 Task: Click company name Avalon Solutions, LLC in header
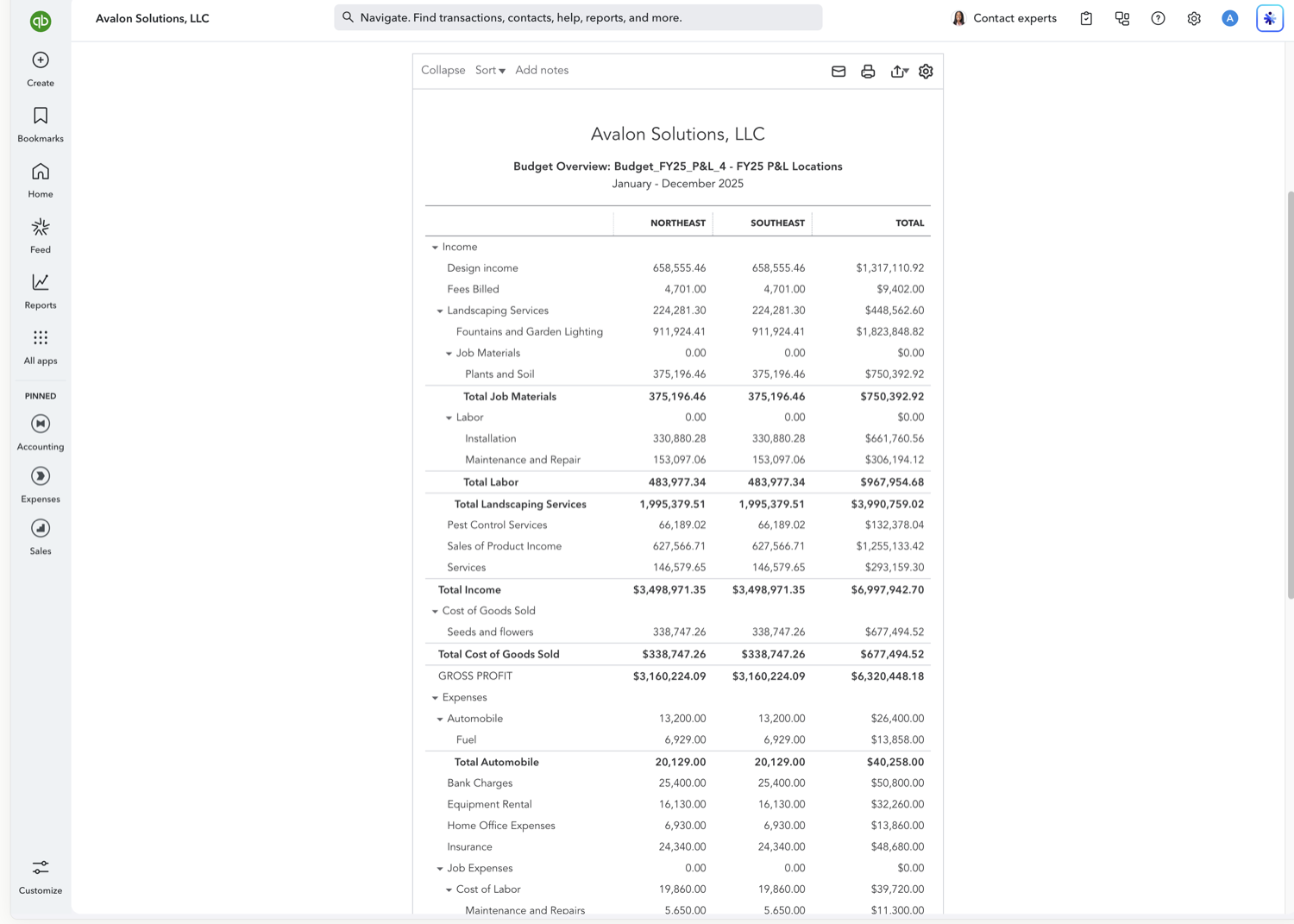tap(153, 18)
